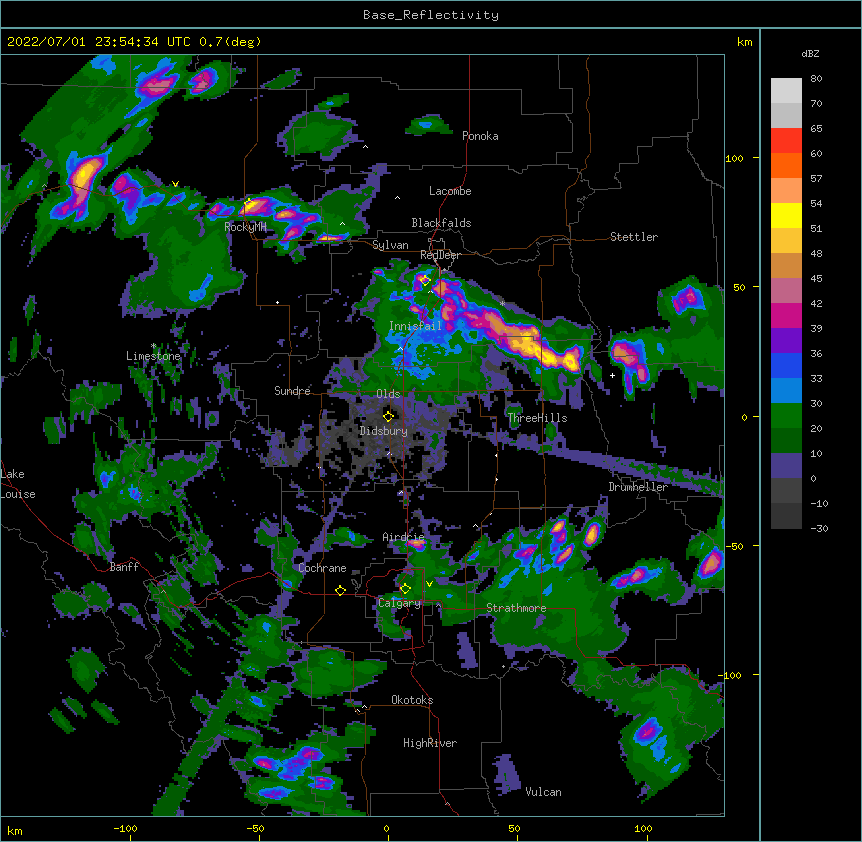
Task: Click the -30 value on dBZ legend
Action: point(819,528)
